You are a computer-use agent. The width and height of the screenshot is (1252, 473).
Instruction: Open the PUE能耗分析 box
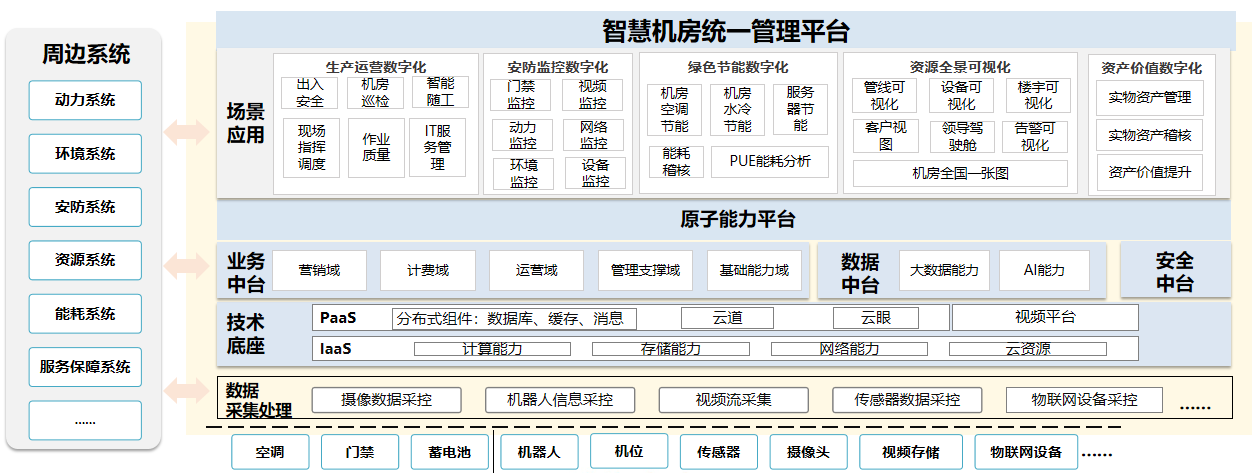point(769,161)
